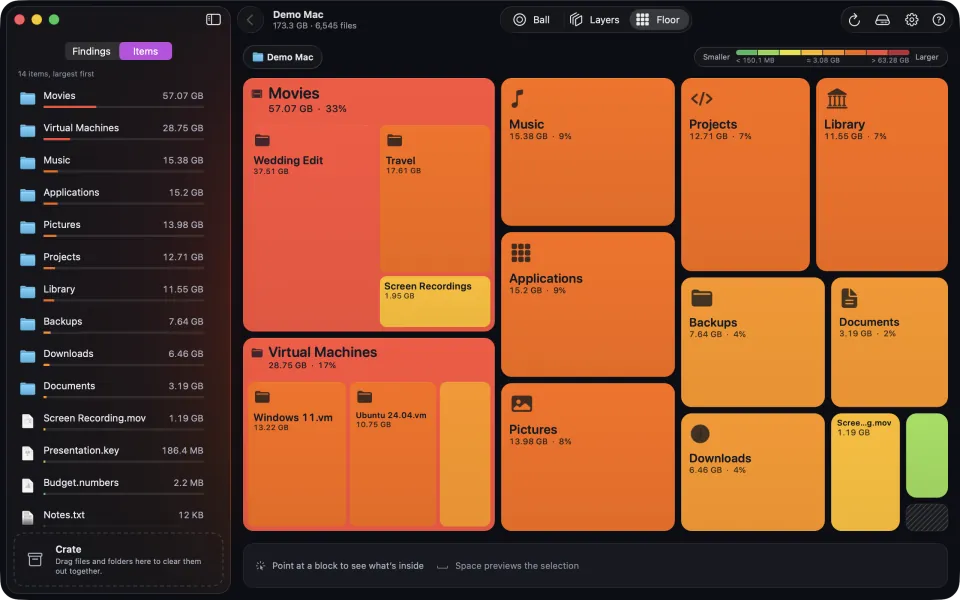This screenshot has width=960, height=600.
Task: Select Pictures row in sidebar list
Action: tap(111, 227)
